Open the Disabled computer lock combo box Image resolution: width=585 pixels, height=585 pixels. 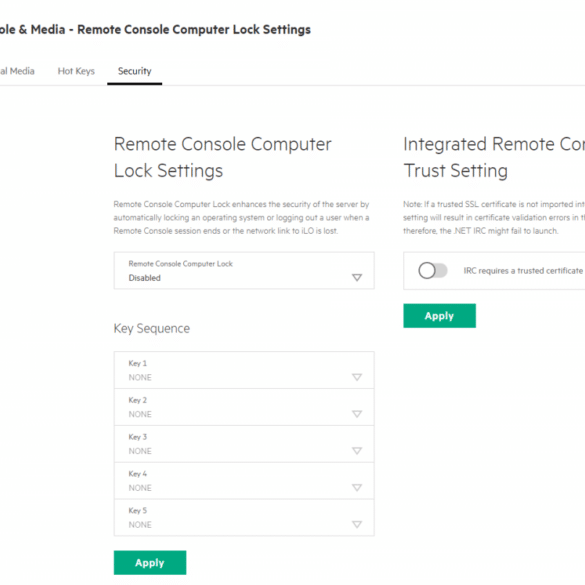tap(244, 270)
